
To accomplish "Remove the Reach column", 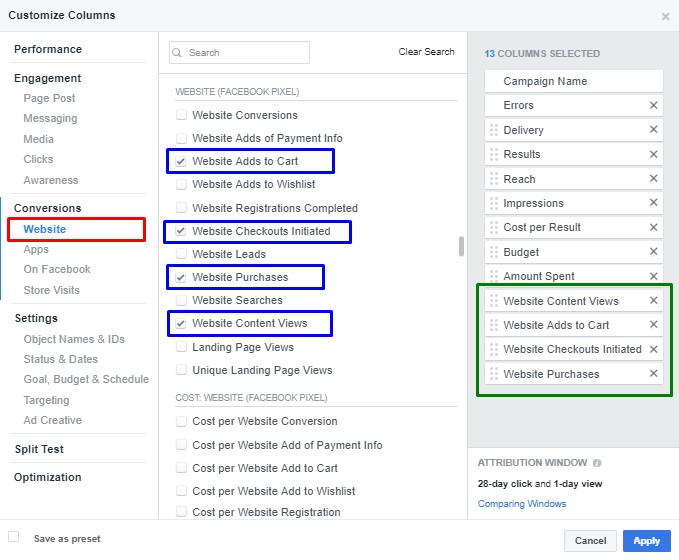I will click(x=653, y=178).
